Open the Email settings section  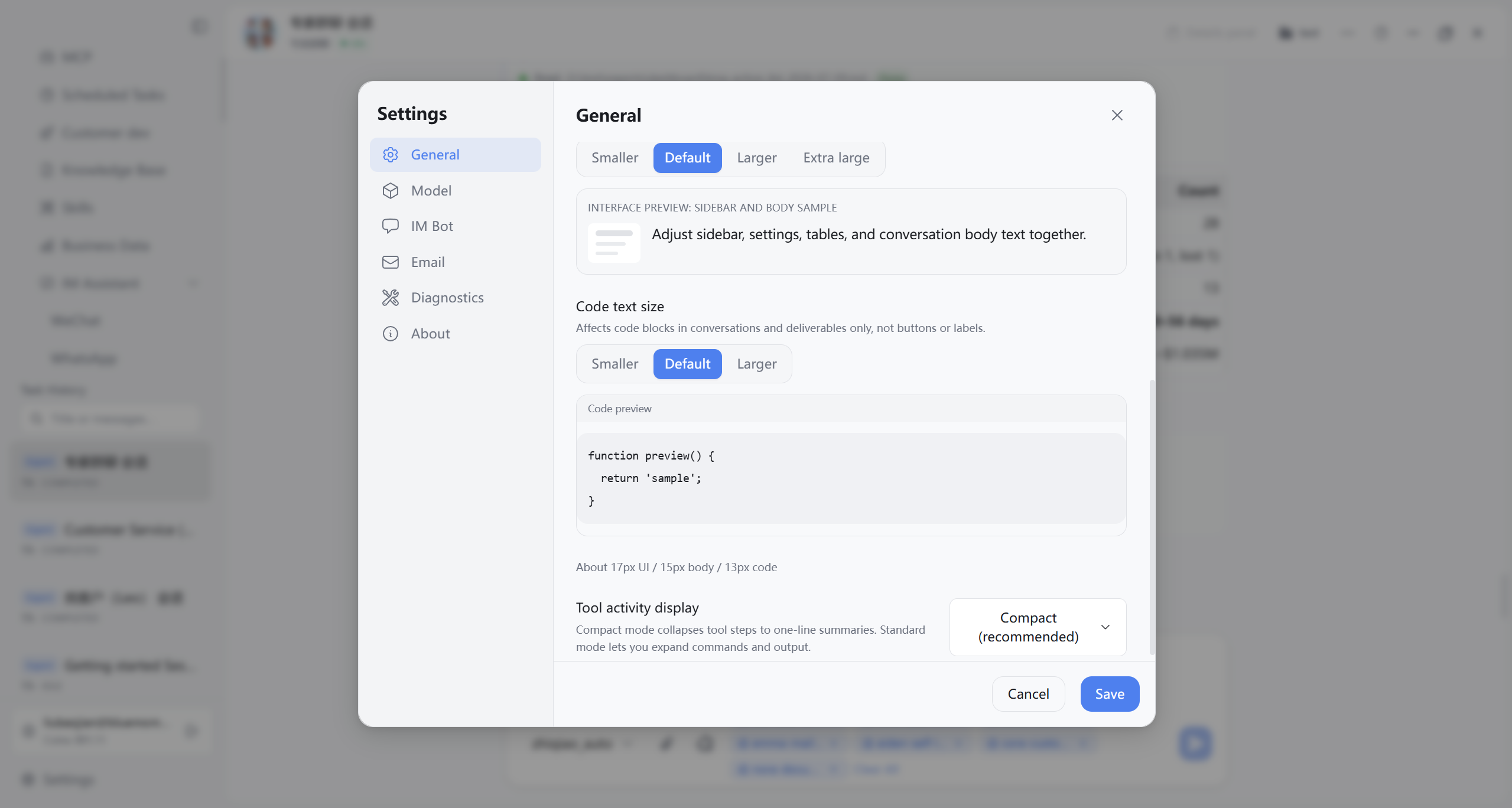point(455,262)
